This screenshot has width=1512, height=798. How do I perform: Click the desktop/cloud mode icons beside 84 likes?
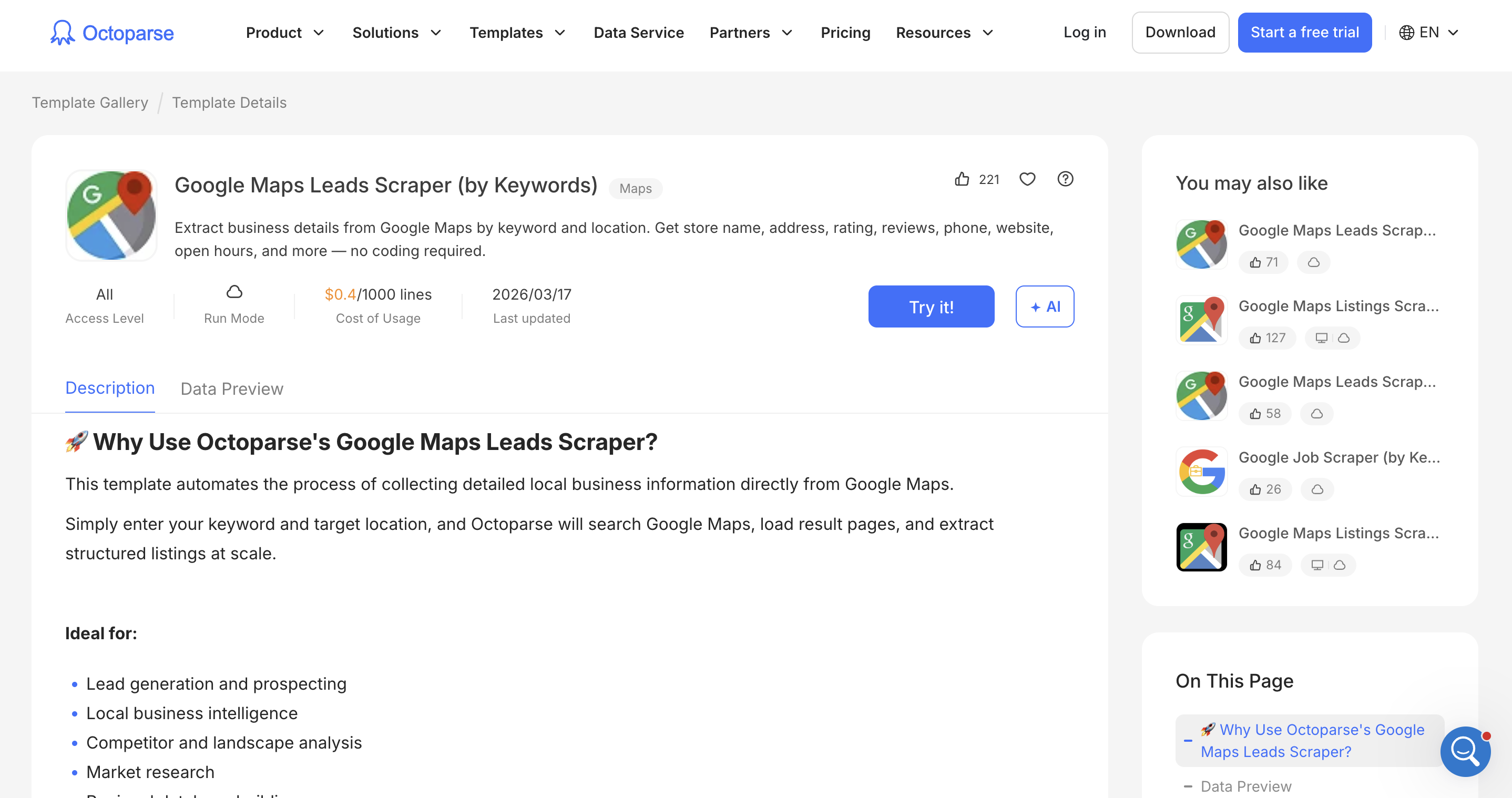[1329, 565]
